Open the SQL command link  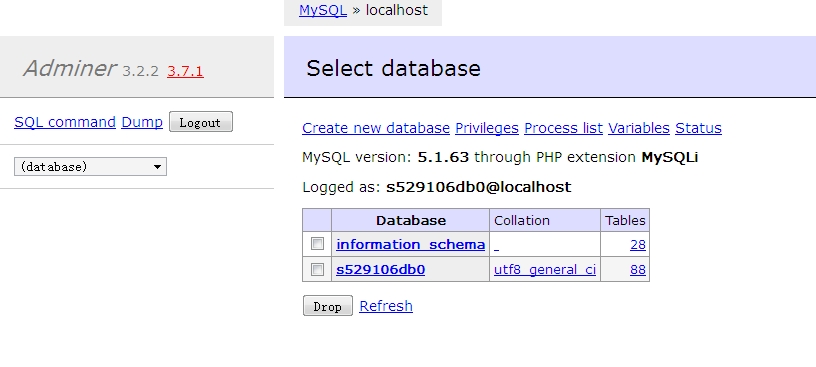pos(65,122)
